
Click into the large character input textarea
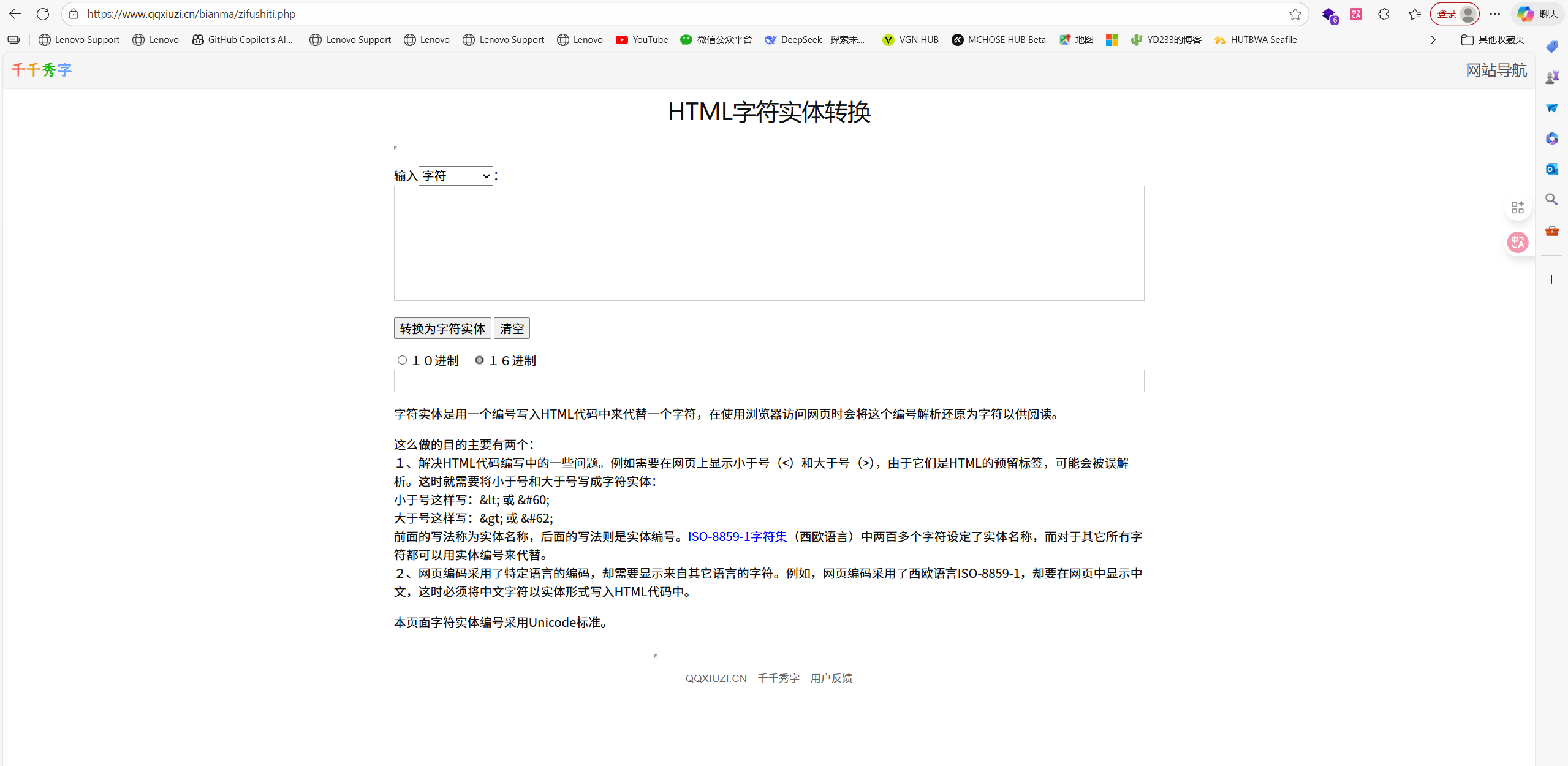(x=768, y=243)
